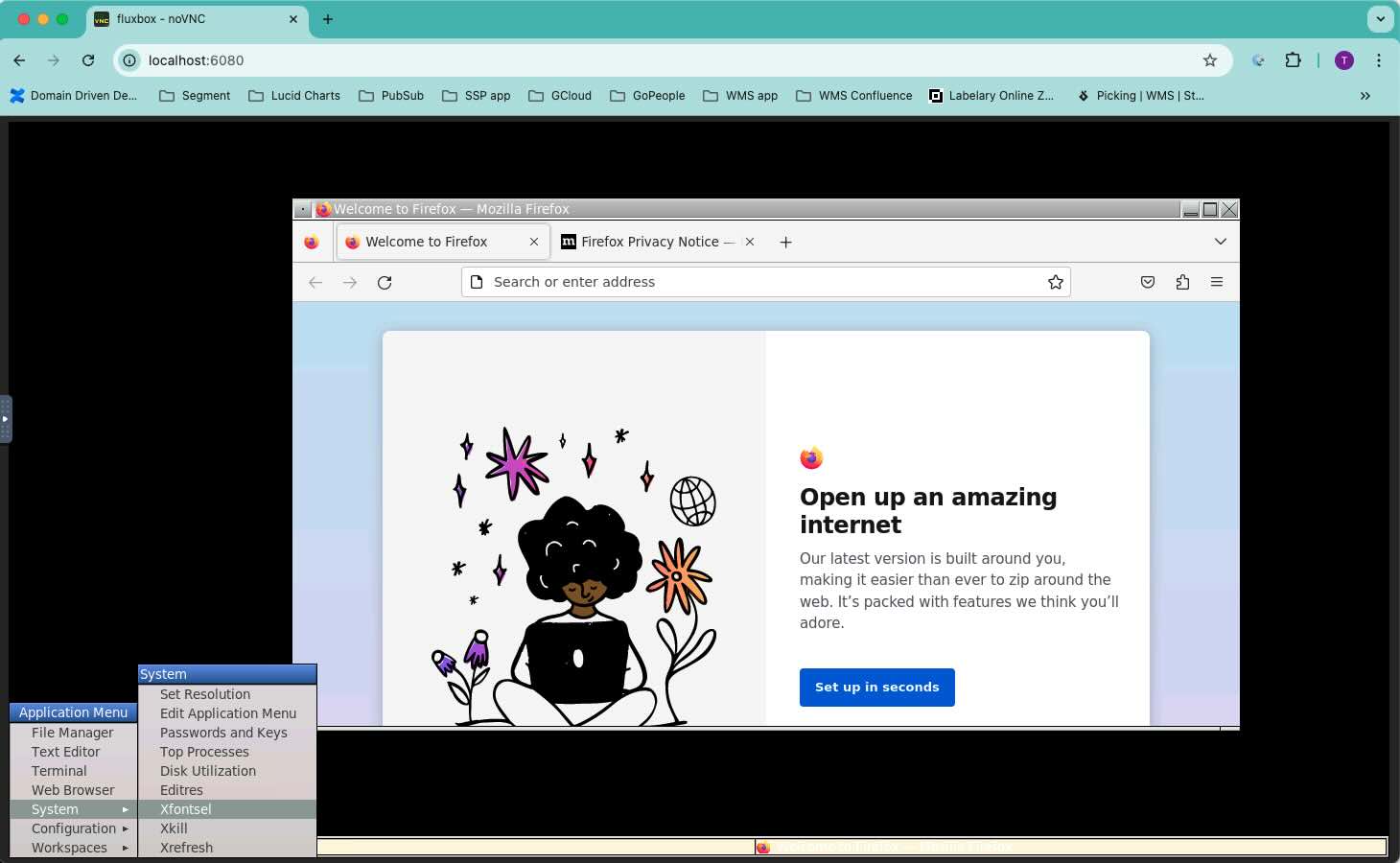Switch to the Welcome to Firefox tab
The image size is (1400, 863).
(x=442, y=242)
